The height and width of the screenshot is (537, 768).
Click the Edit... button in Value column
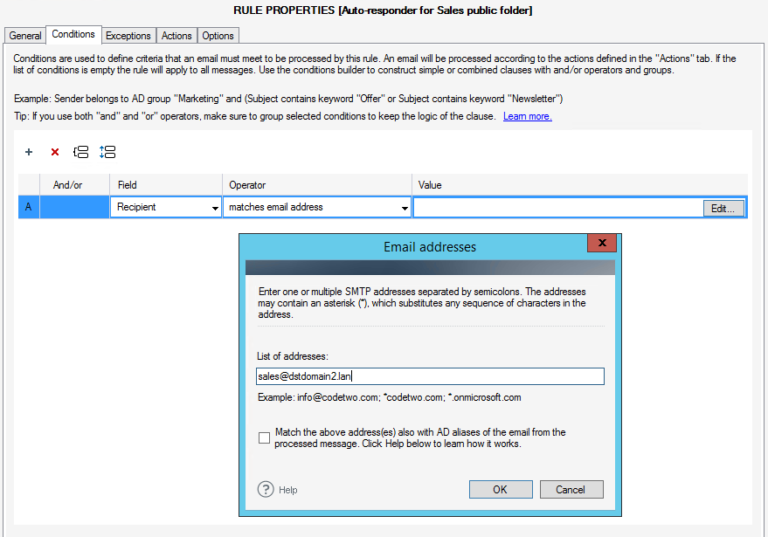723,208
